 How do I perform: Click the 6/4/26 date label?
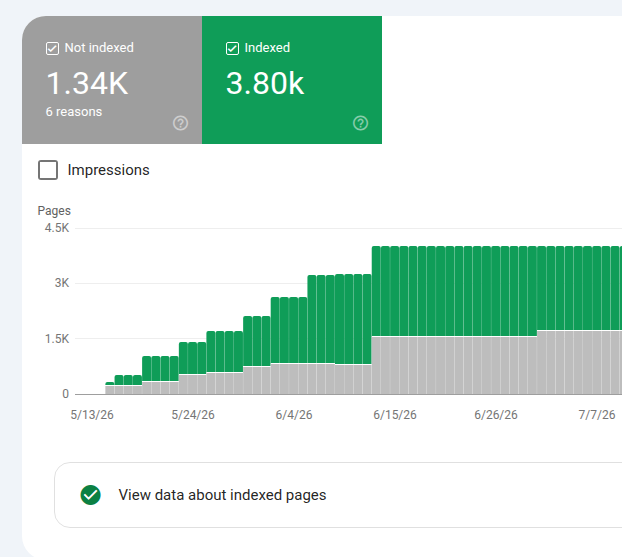pos(294,415)
